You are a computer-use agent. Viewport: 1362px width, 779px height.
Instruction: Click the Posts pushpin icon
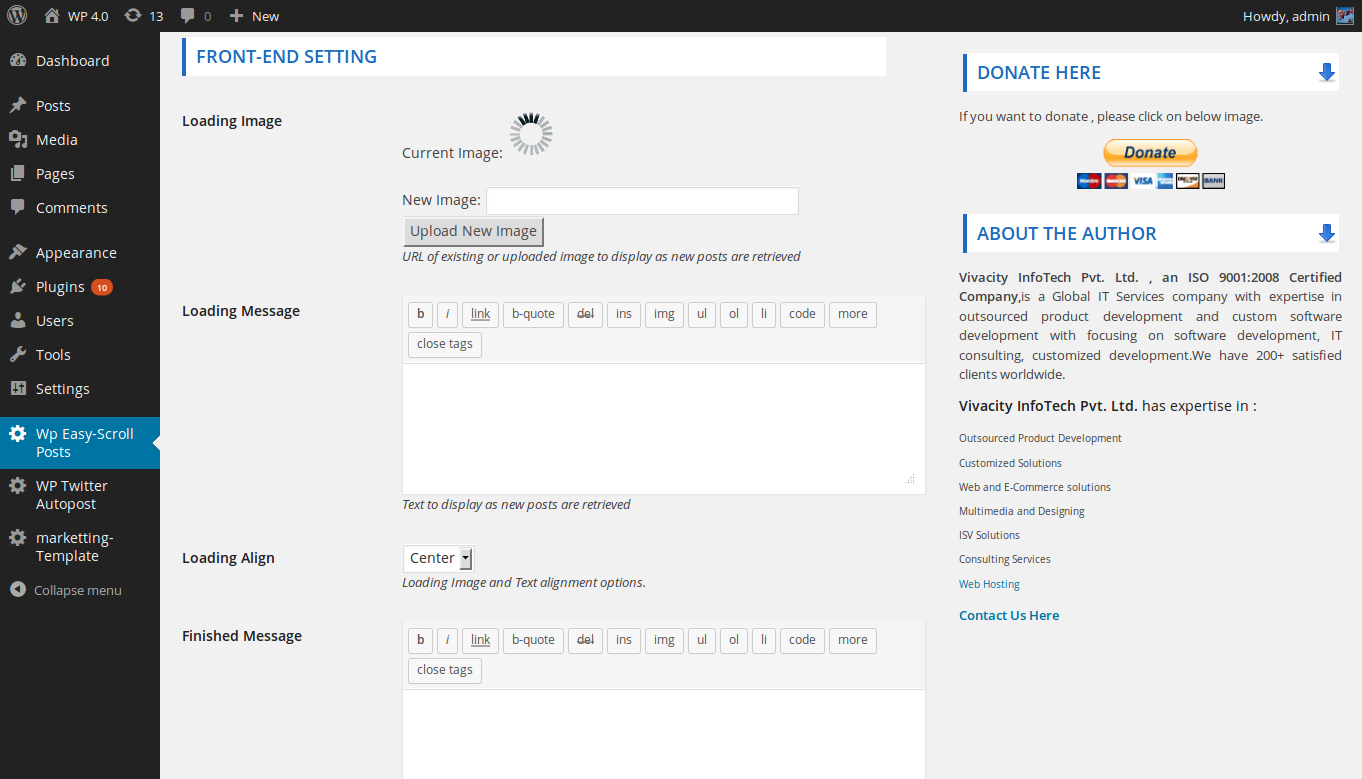coord(18,106)
